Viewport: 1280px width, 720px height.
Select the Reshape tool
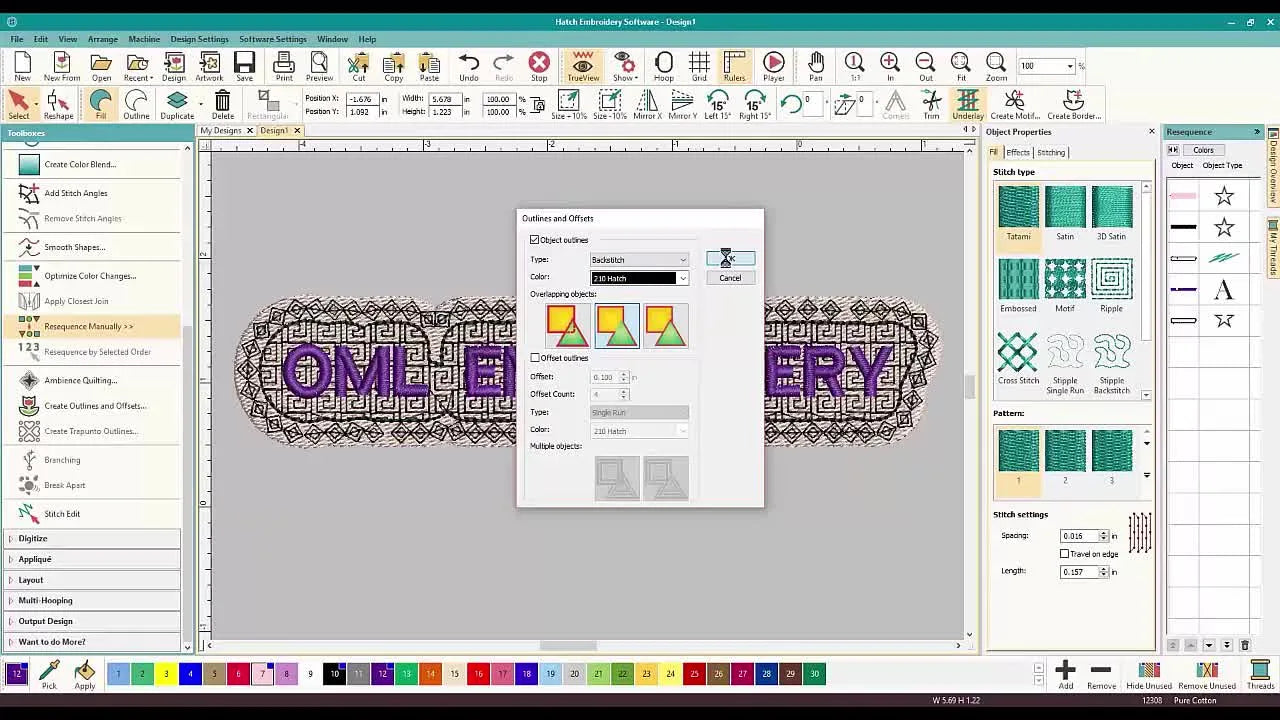tap(58, 104)
